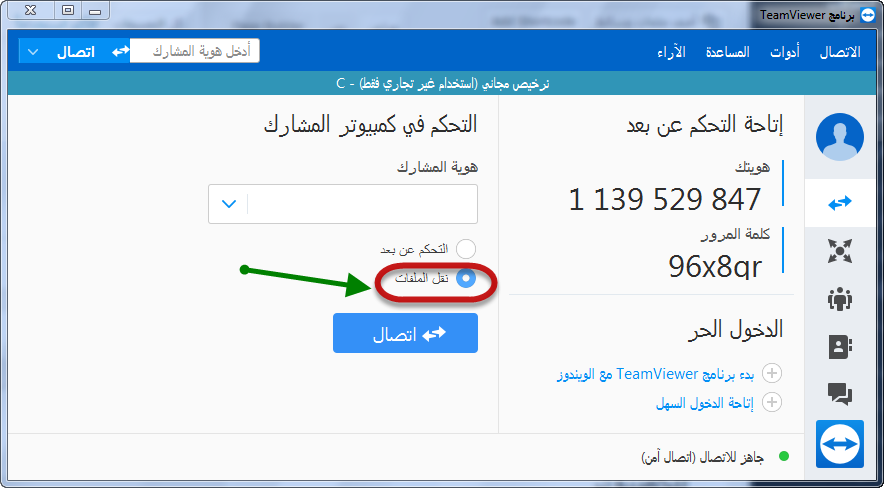Screen dimensions: 884x488
Task: Expand the partner ID dropdown arrow
Action: point(229,204)
